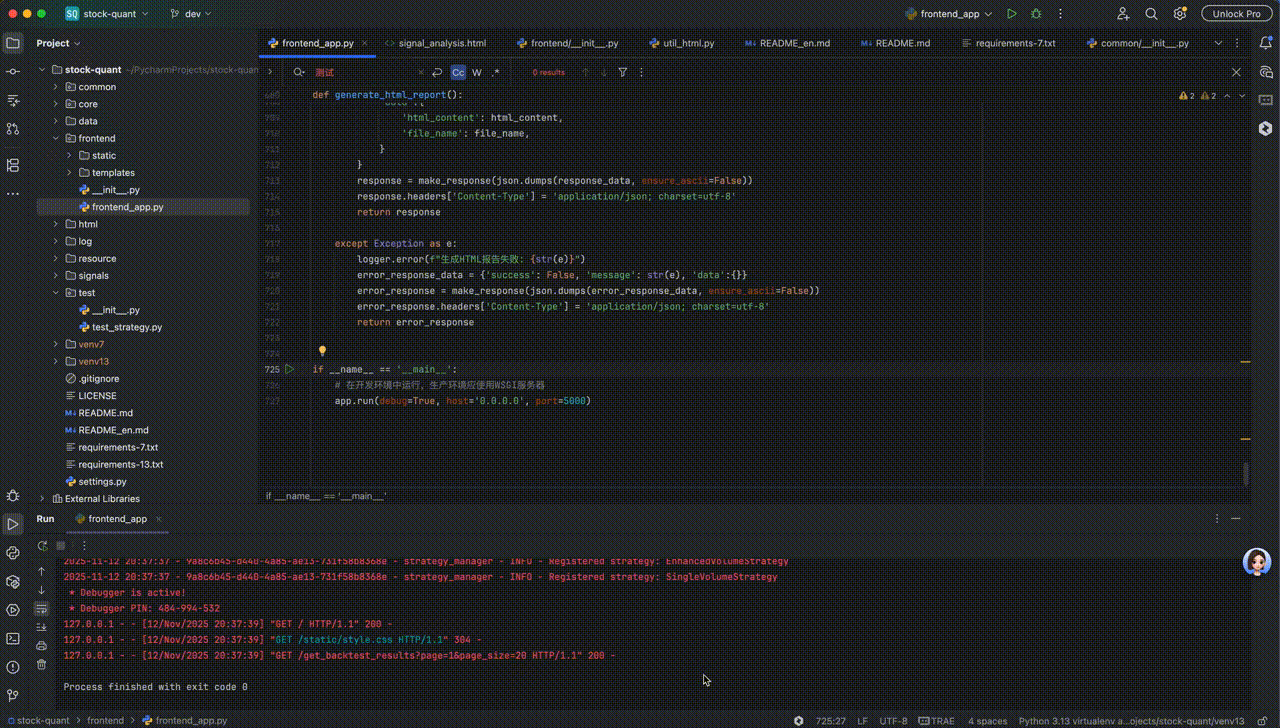This screenshot has height=728, width=1280.
Task: Collapse the frontend folder
Action: pyautogui.click(x=56, y=138)
